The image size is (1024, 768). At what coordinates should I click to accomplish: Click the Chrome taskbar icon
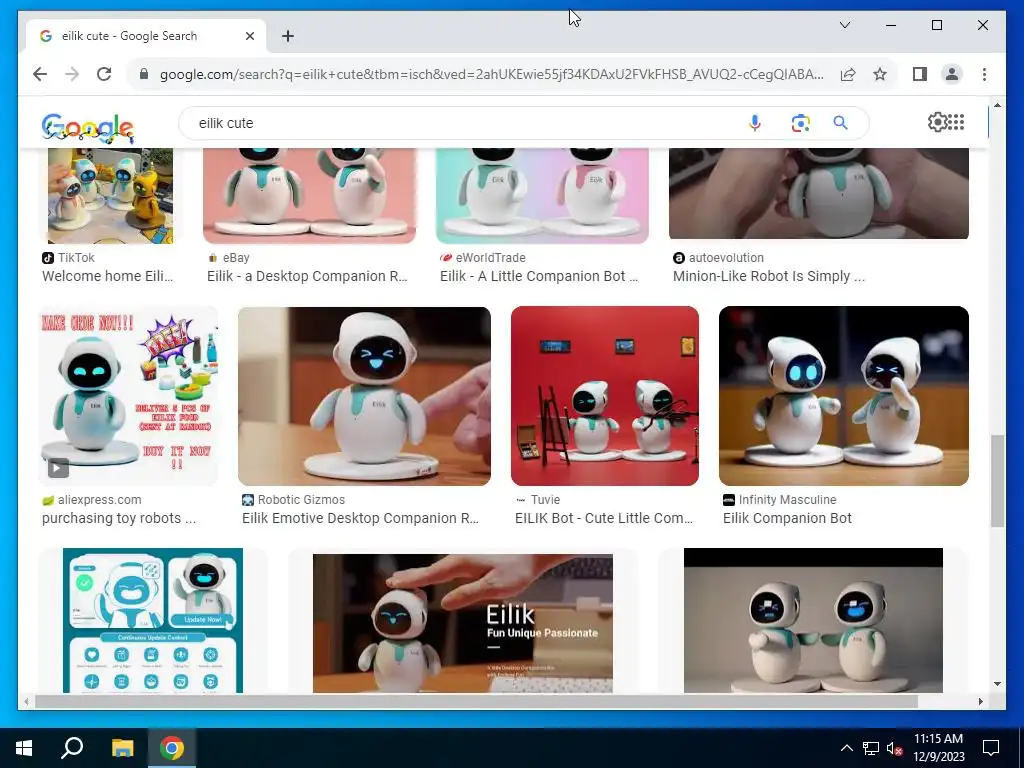tap(172, 748)
